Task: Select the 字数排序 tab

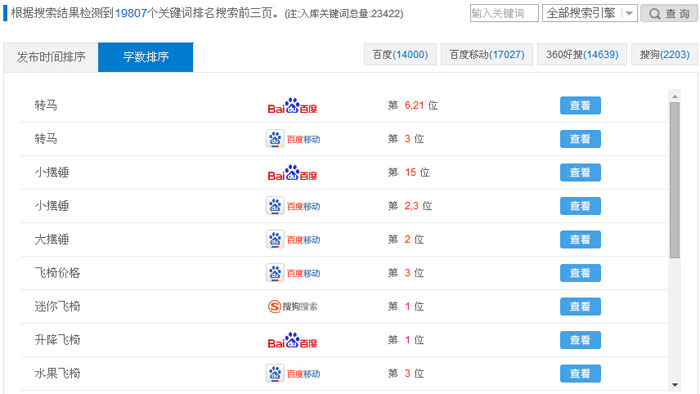Action: tap(146, 57)
